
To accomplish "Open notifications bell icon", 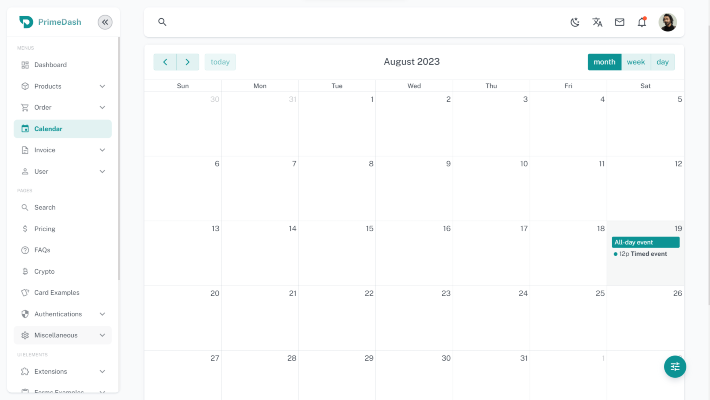I will pos(642,22).
